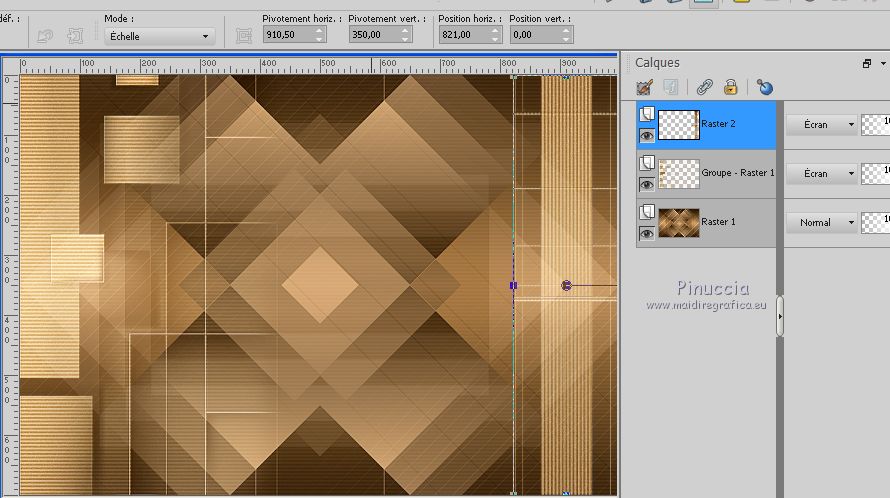Hide the Raster 2 layer with eye icon

click(x=646, y=135)
